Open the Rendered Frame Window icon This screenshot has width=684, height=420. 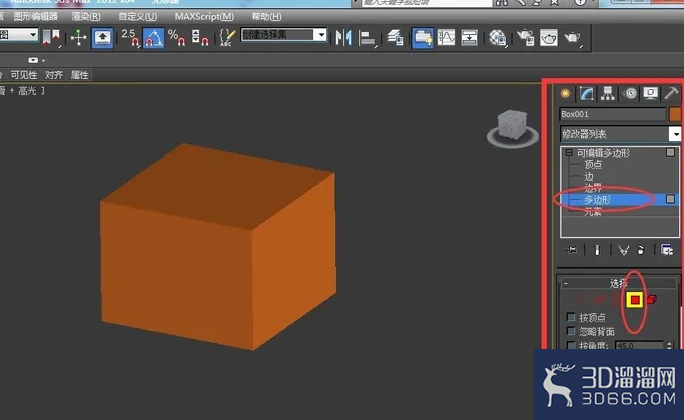point(549,38)
